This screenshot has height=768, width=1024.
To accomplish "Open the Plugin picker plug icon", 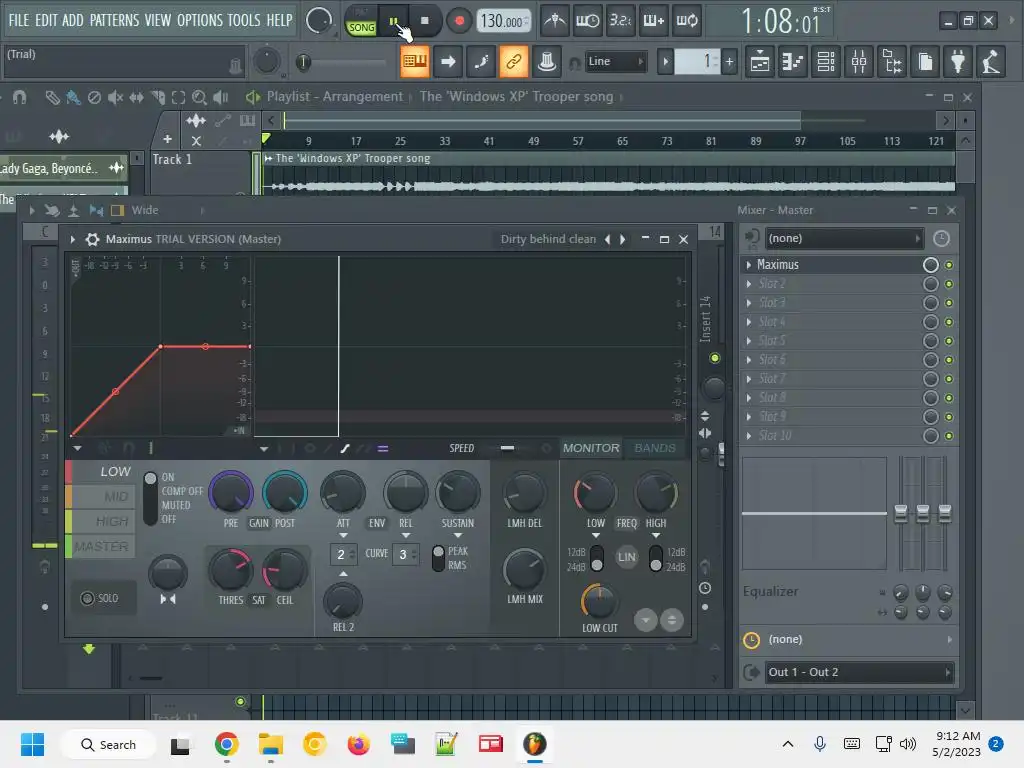I will click(958, 62).
